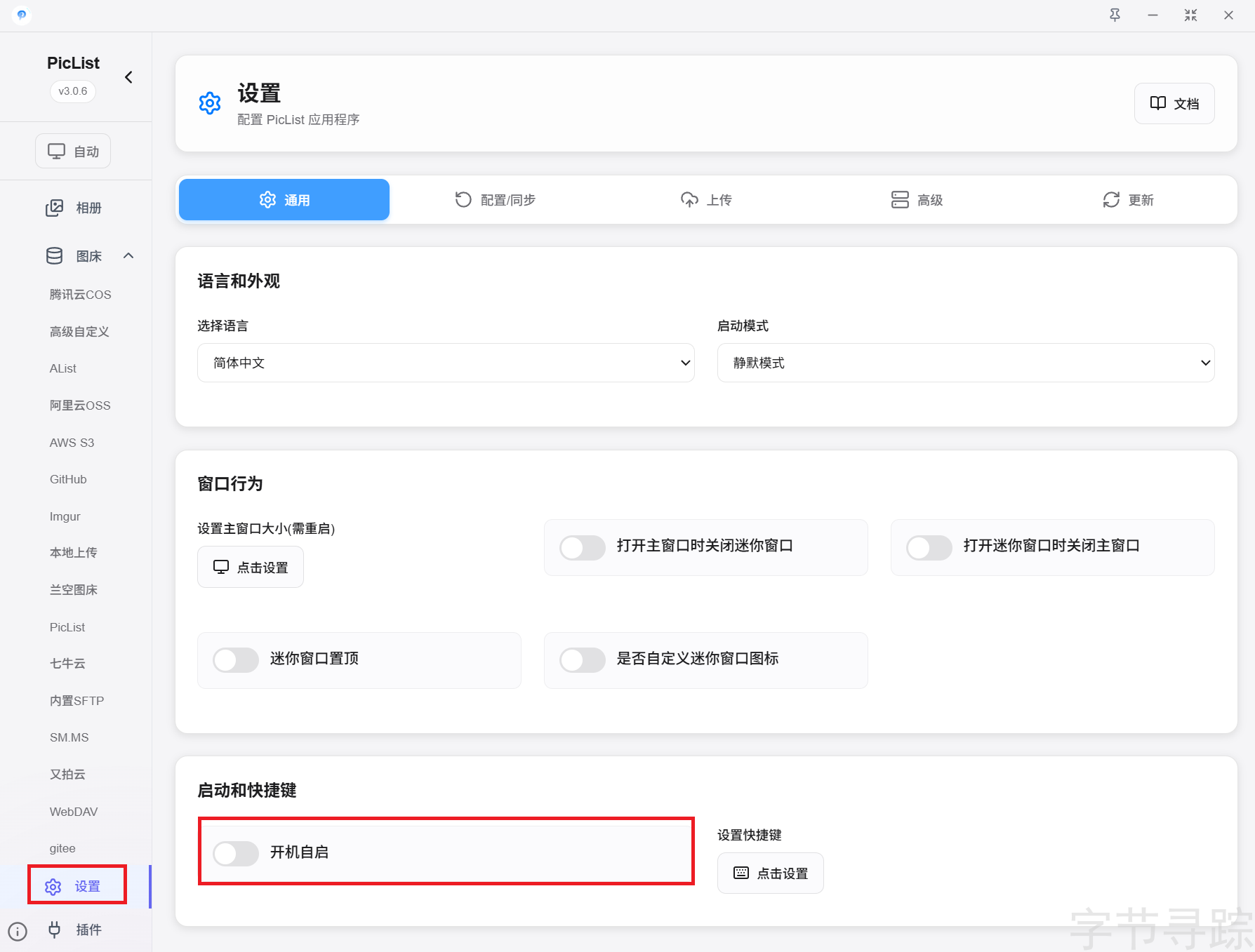Open 相册 in the sidebar
Image resolution: width=1255 pixels, height=952 pixels.
pos(75,208)
